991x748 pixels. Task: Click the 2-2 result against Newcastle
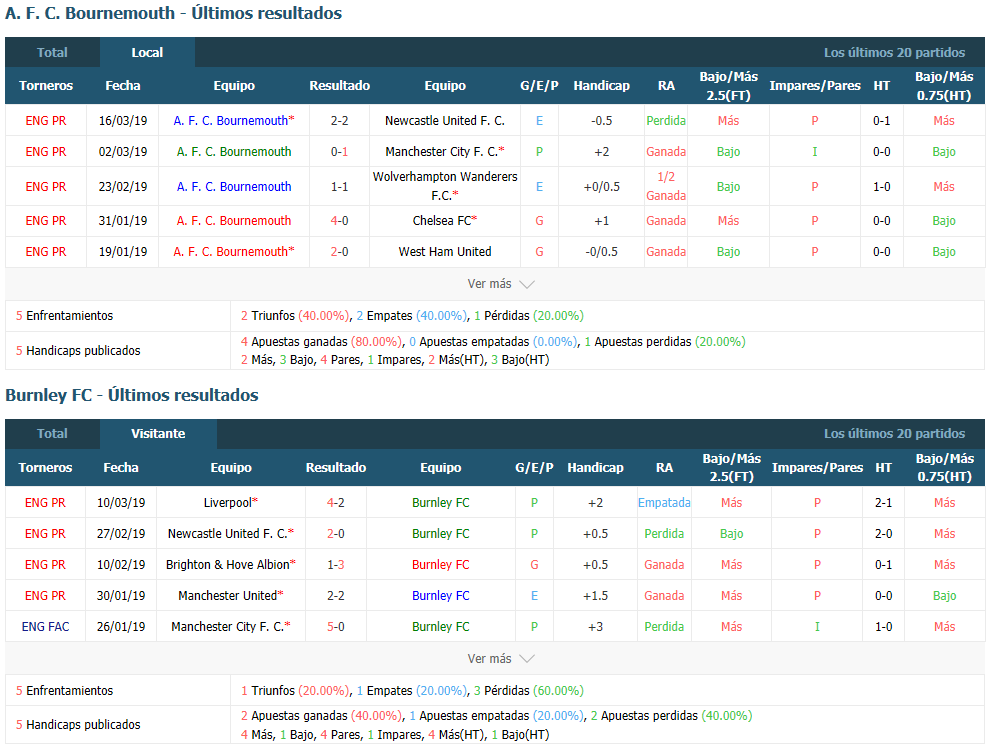pyautogui.click(x=339, y=121)
